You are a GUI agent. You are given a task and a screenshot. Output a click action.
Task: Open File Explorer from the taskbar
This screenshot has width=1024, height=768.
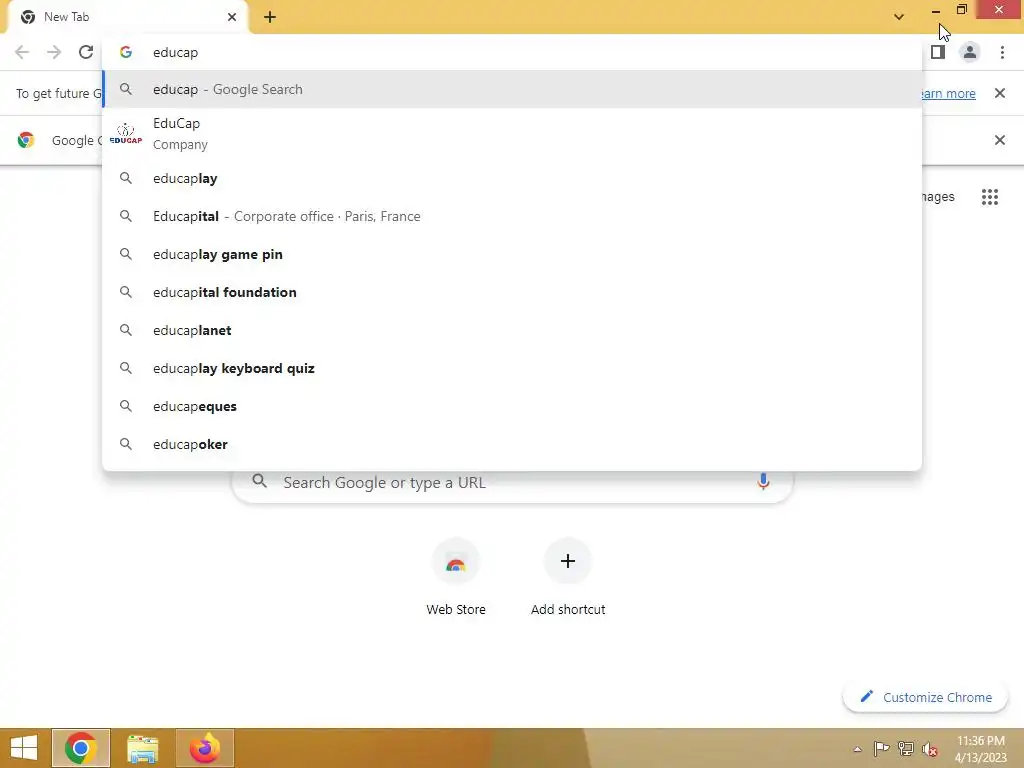(142, 748)
